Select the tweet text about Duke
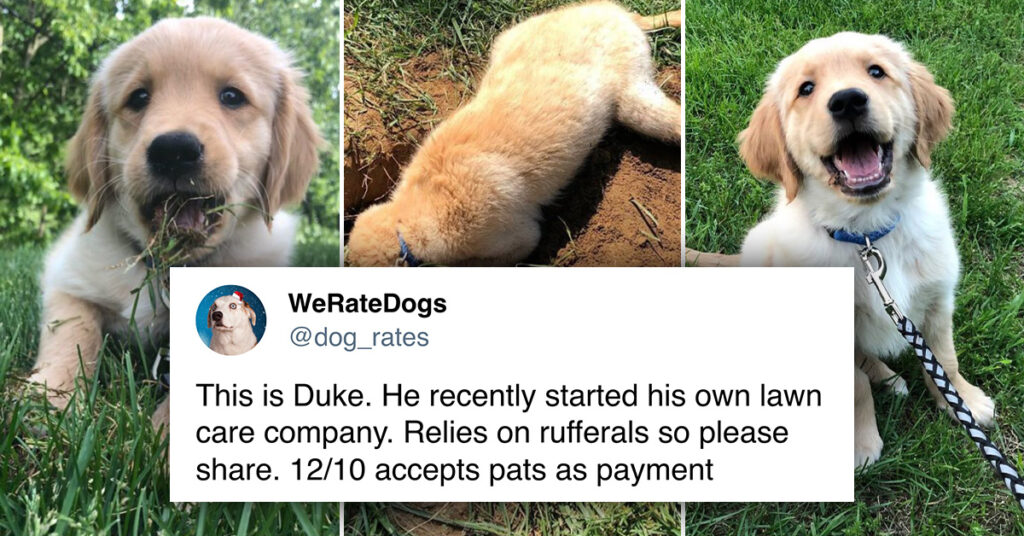Image resolution: width=1024 pixels, height=536 pixels. [509, 433]
